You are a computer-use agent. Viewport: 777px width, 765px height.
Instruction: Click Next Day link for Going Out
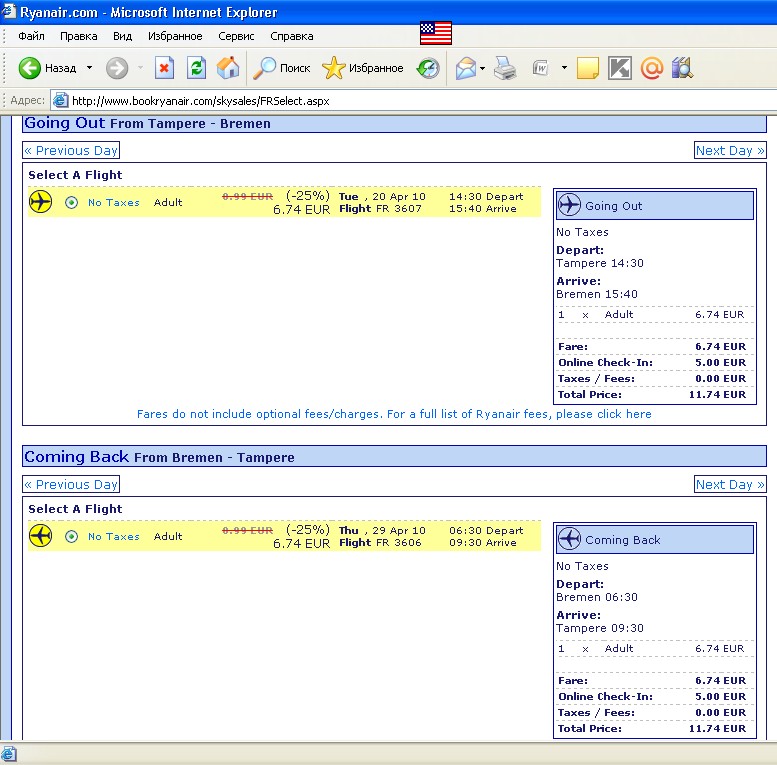tap(730, 150)
